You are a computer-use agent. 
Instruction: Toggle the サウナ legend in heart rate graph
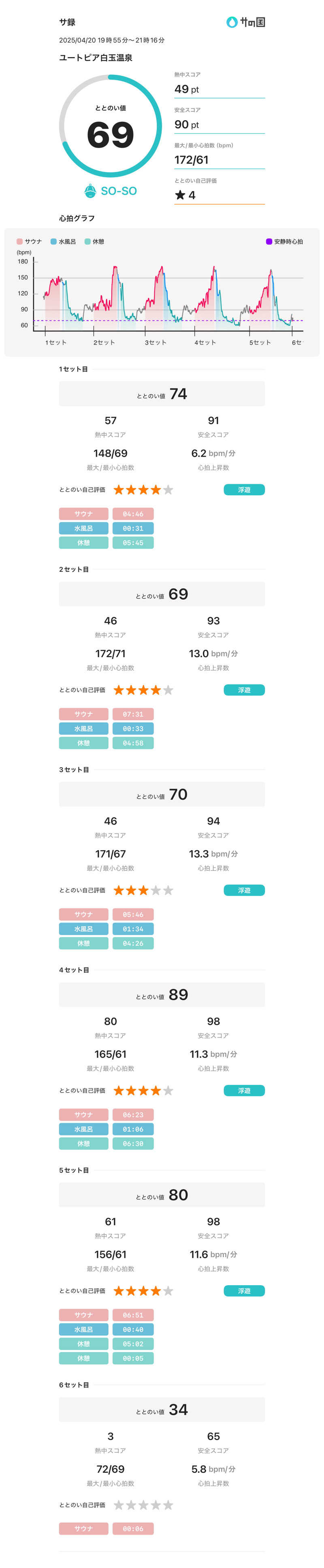[x=29, y=242]
